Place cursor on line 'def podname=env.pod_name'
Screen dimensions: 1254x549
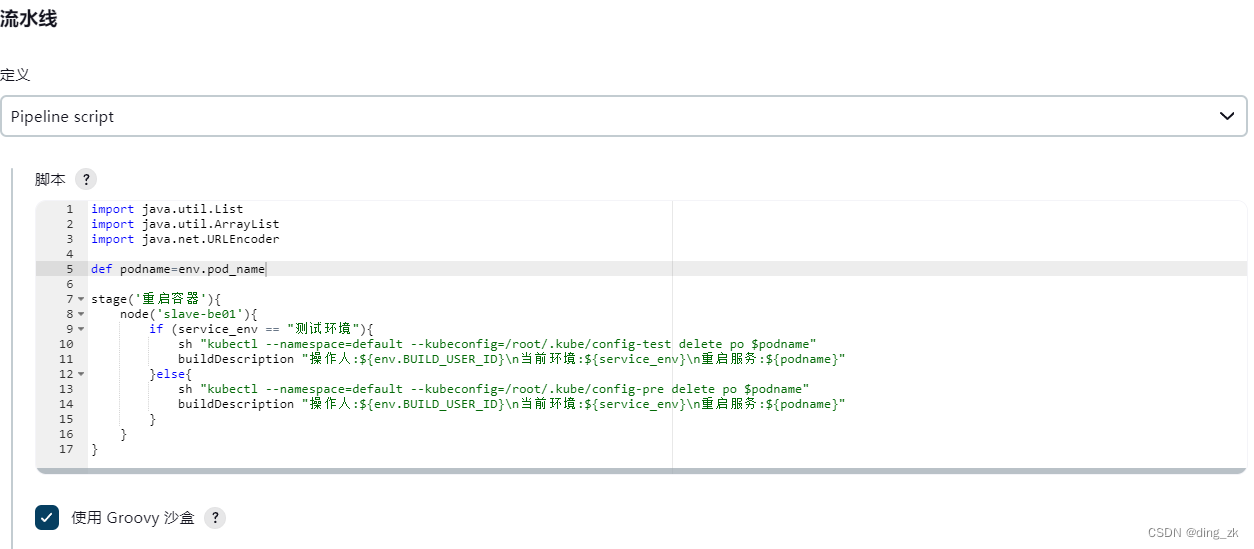[178, 269]
